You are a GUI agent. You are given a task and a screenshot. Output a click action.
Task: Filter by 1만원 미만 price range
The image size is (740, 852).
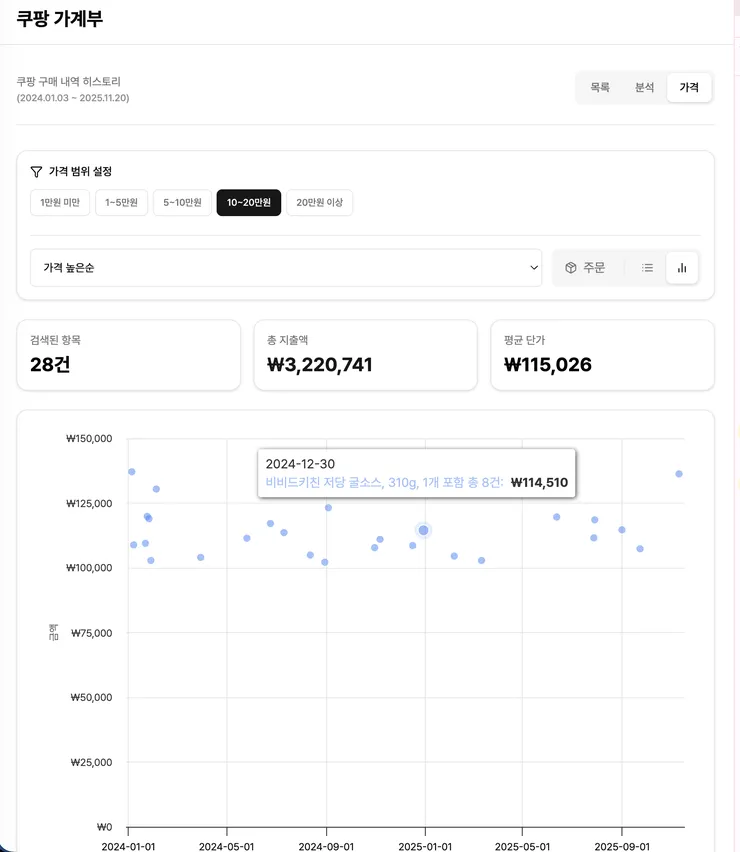pyautogui.click(x=60, y=203)
